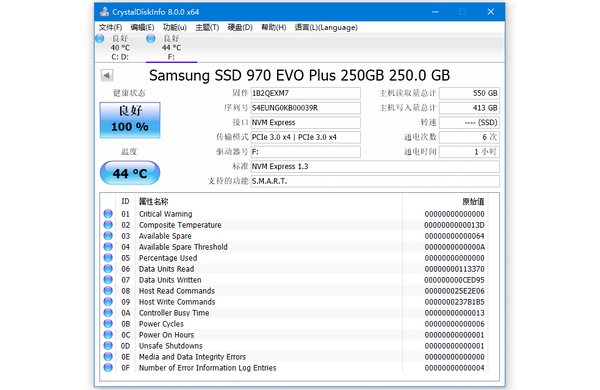The width and height of the screenshot is (600, 390).
Task: Click status orb for Host Read Commands
Action: click(x=108, y=290)
